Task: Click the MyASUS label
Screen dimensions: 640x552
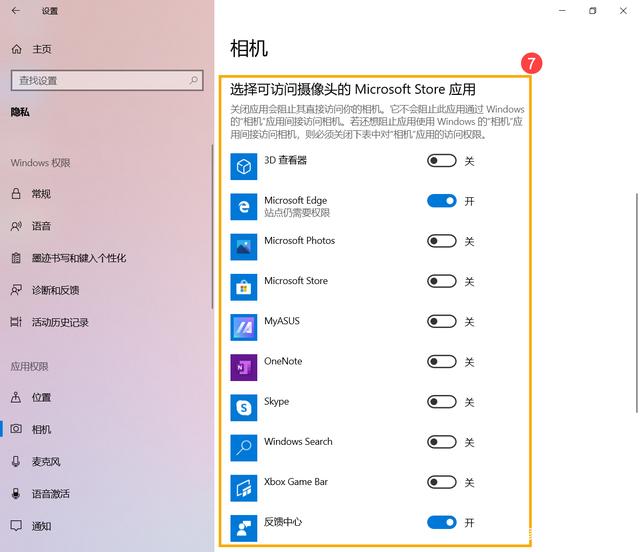Action: [282, 321]
